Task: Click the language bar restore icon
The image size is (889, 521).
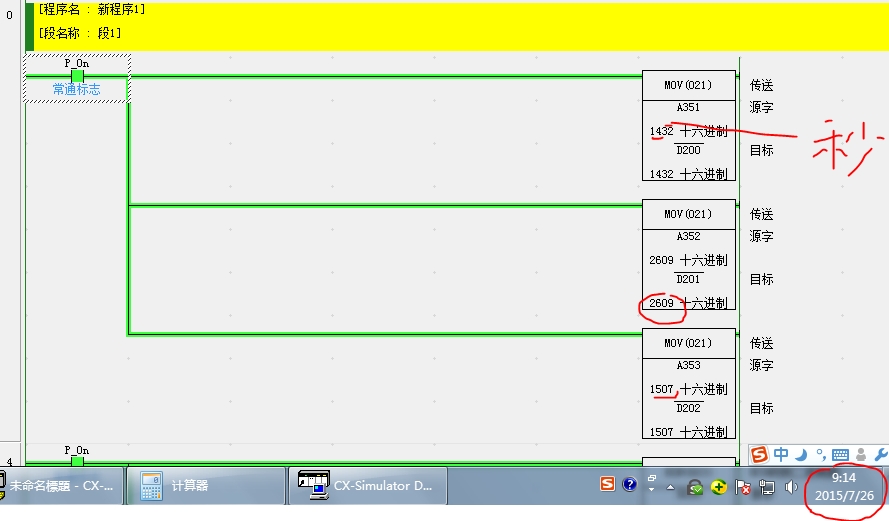Action: [x=651, y=478]
